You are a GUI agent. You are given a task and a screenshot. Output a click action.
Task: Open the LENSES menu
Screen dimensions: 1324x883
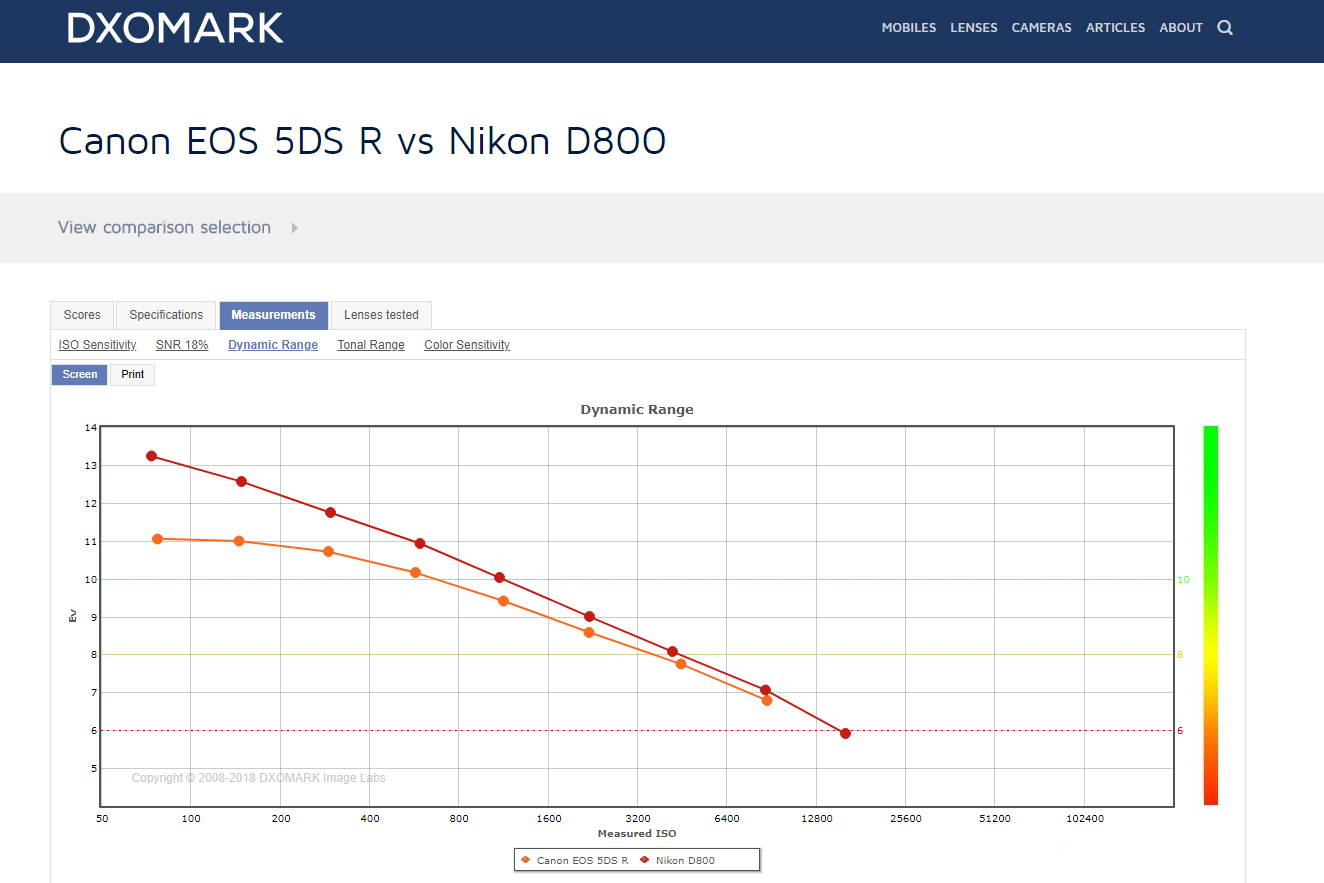tap(974, 28)
